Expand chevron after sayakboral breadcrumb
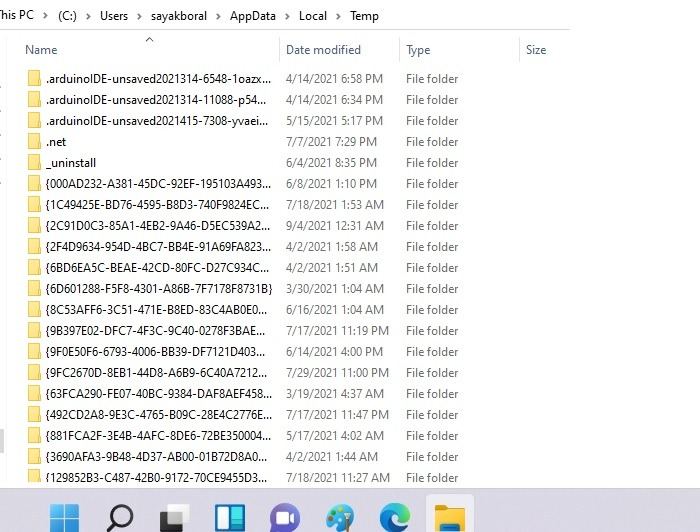The width and height of the screenshot is (700, 532). (x=218, y=16)
